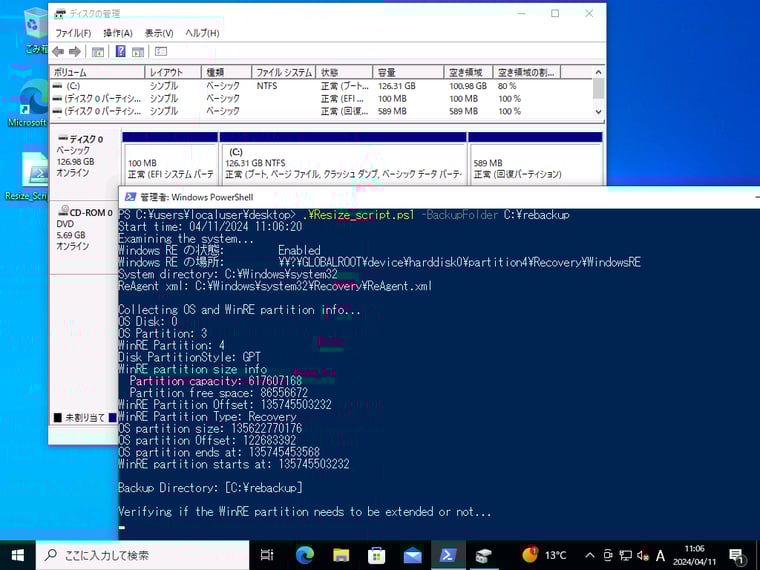
Task: Click 80 % free cell of C: row
Action: 507,86
